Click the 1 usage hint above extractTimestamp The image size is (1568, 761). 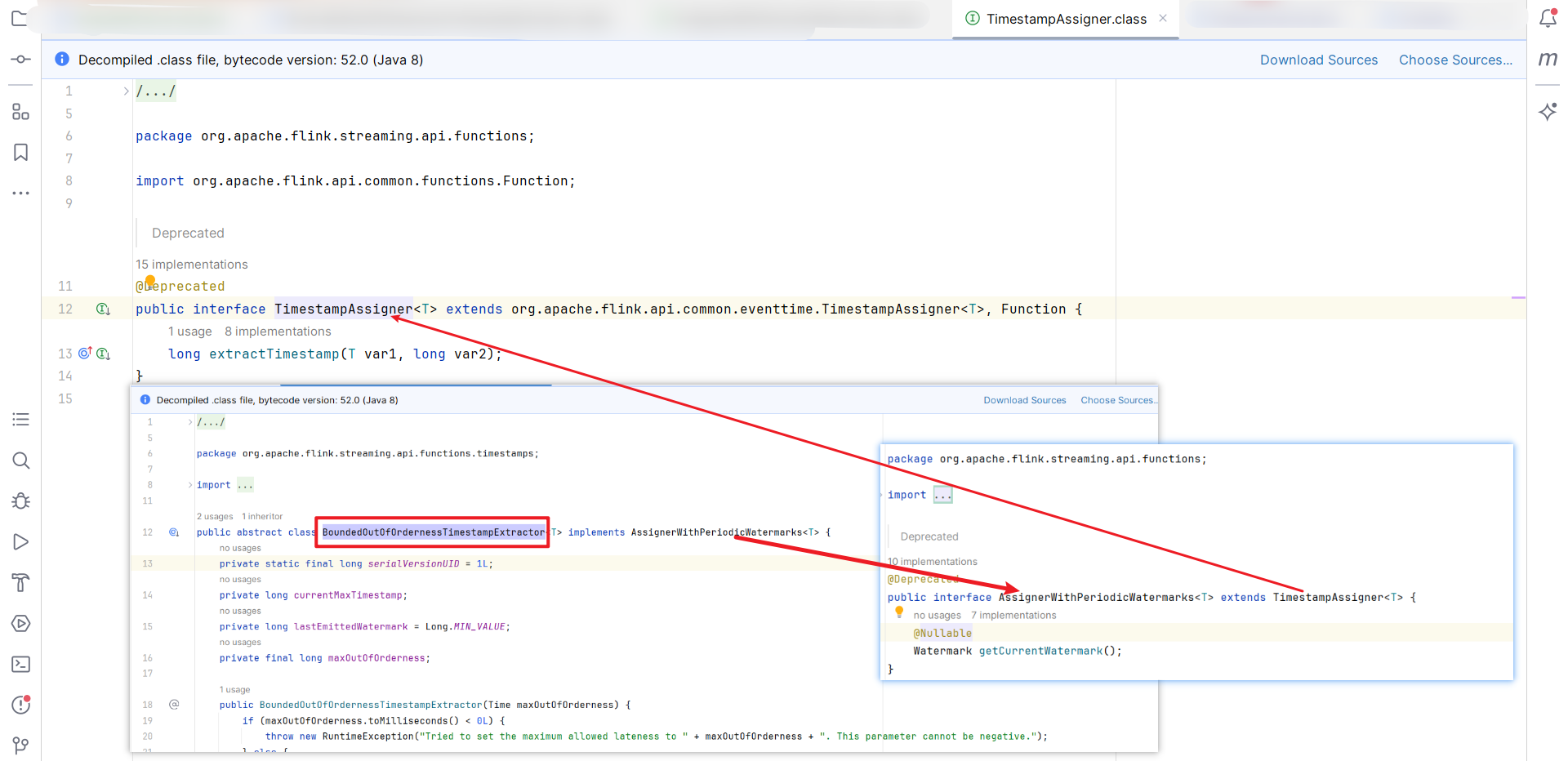[x=190, y=332]
